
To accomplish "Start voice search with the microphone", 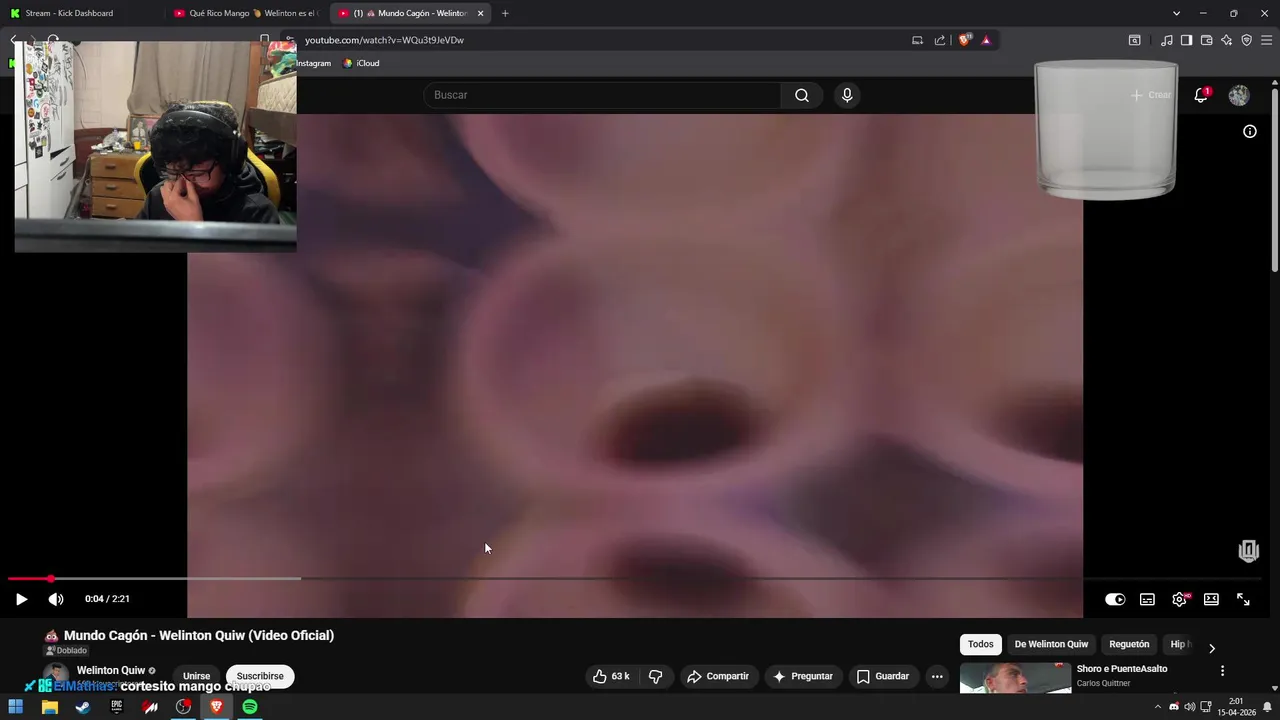I will (847, 95).
